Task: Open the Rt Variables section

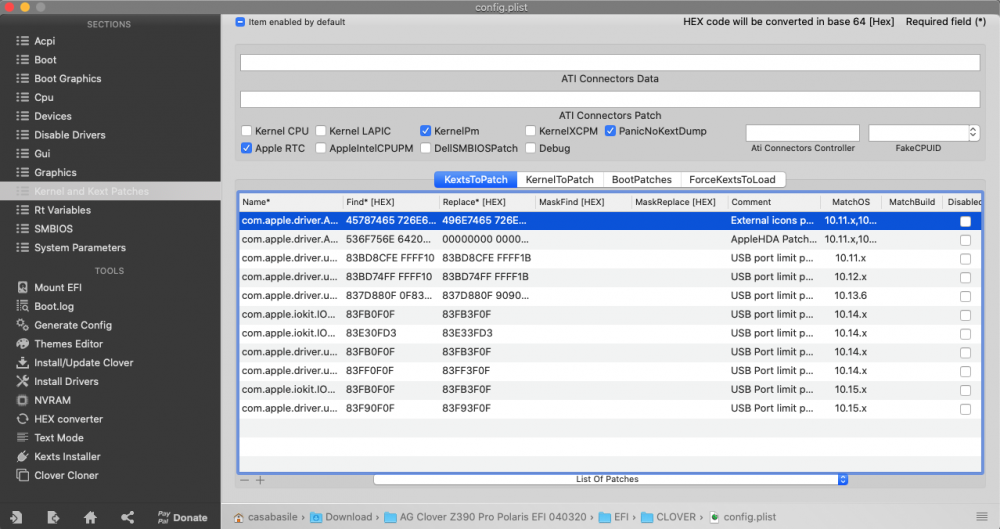Action: [62, 210]
